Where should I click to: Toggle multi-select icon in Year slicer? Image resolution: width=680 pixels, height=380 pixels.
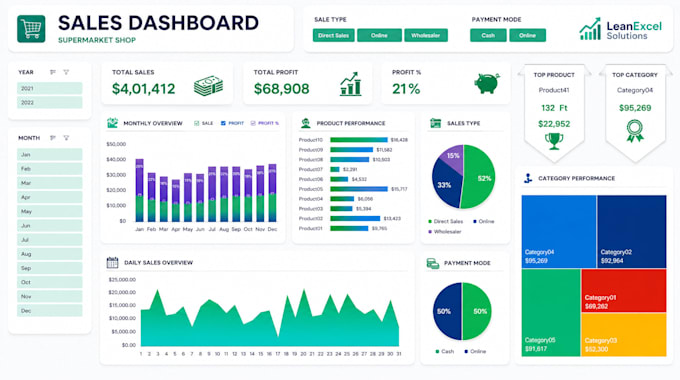(x=53, y=72)
